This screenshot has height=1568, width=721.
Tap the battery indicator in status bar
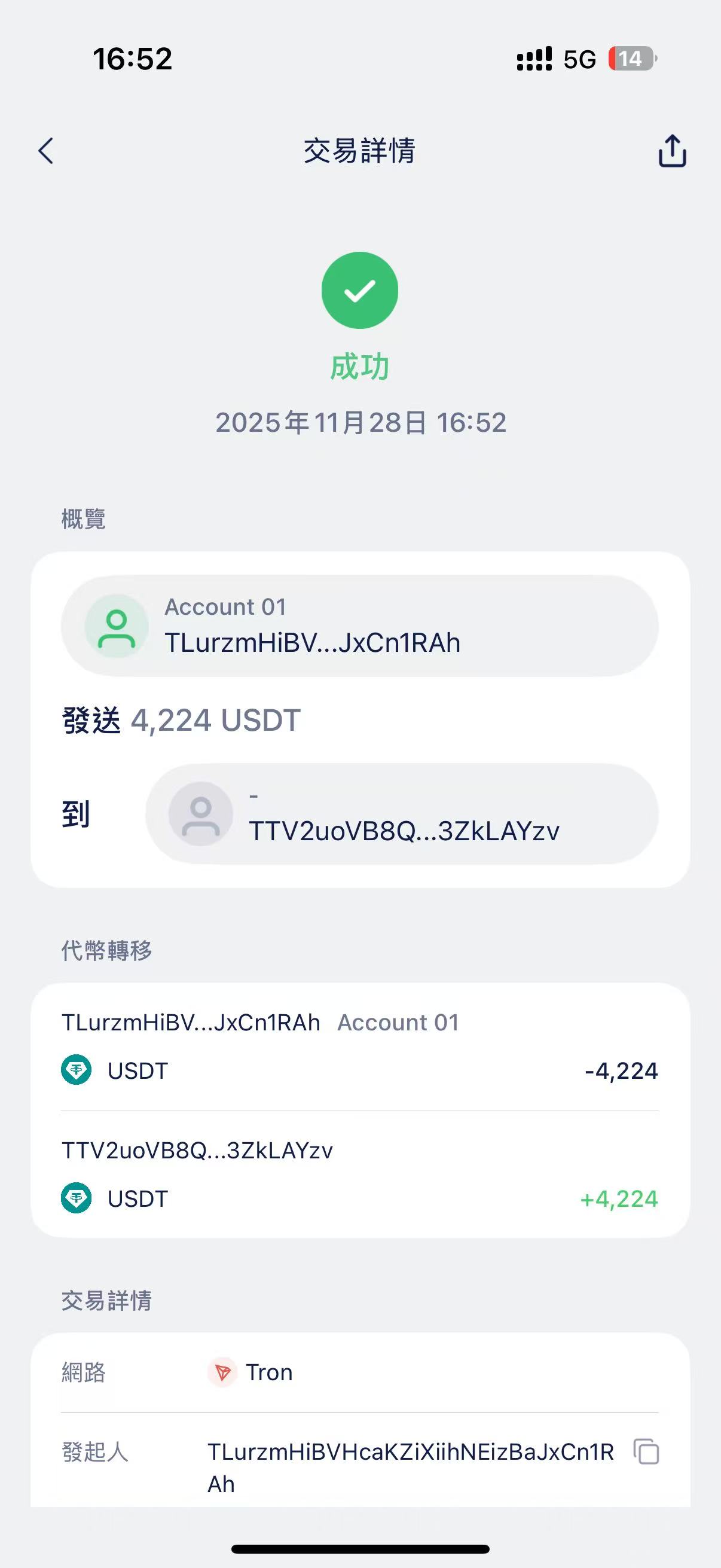coord(632,59)
